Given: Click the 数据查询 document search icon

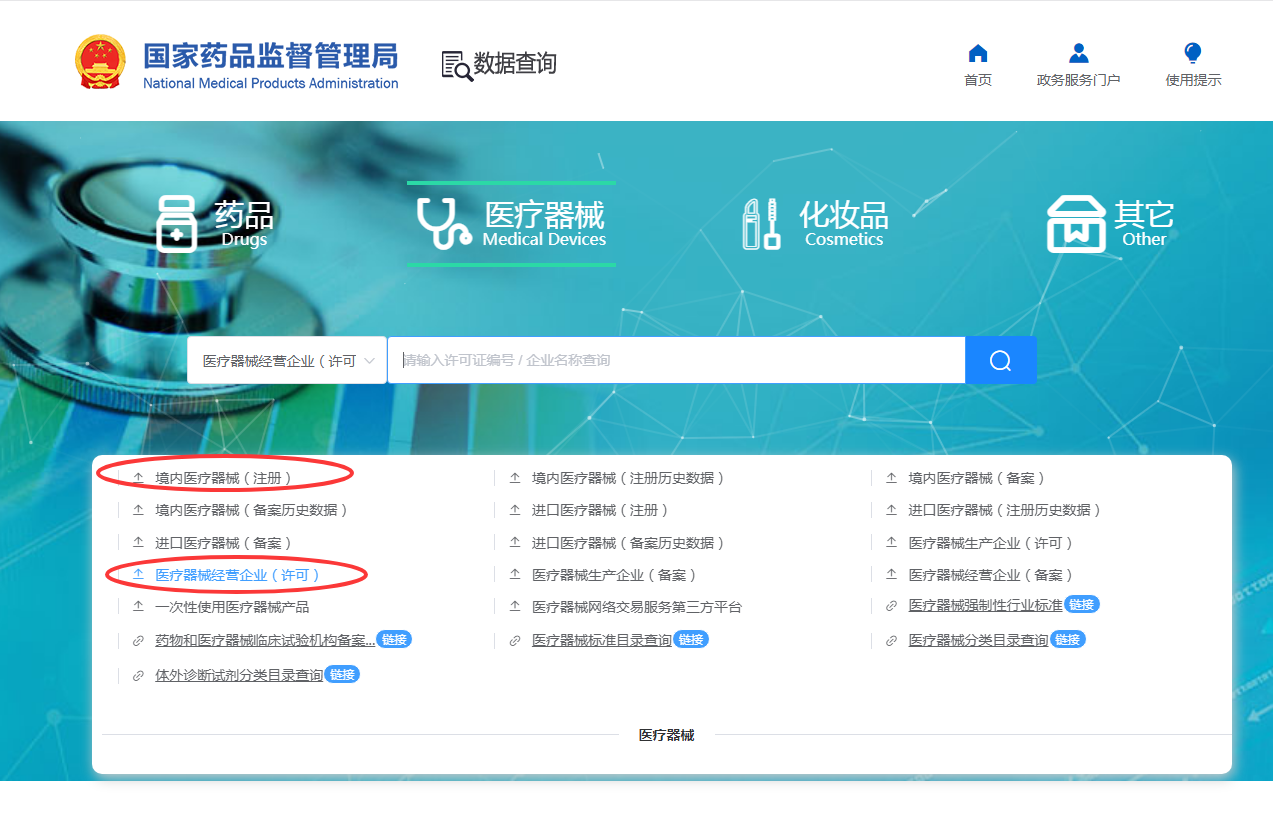Looking at the screenshot, I should click(457, 65).
